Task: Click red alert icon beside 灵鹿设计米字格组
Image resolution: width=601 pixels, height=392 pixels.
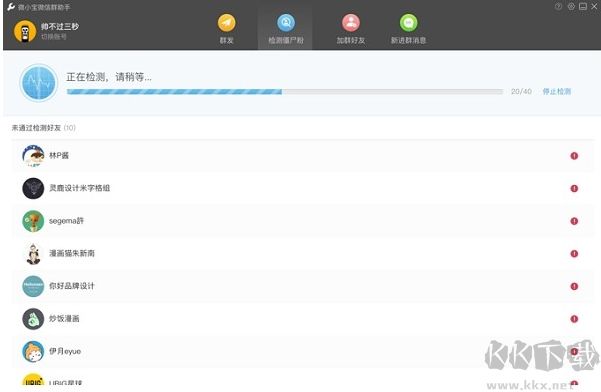Action: (x=574, y=188)
